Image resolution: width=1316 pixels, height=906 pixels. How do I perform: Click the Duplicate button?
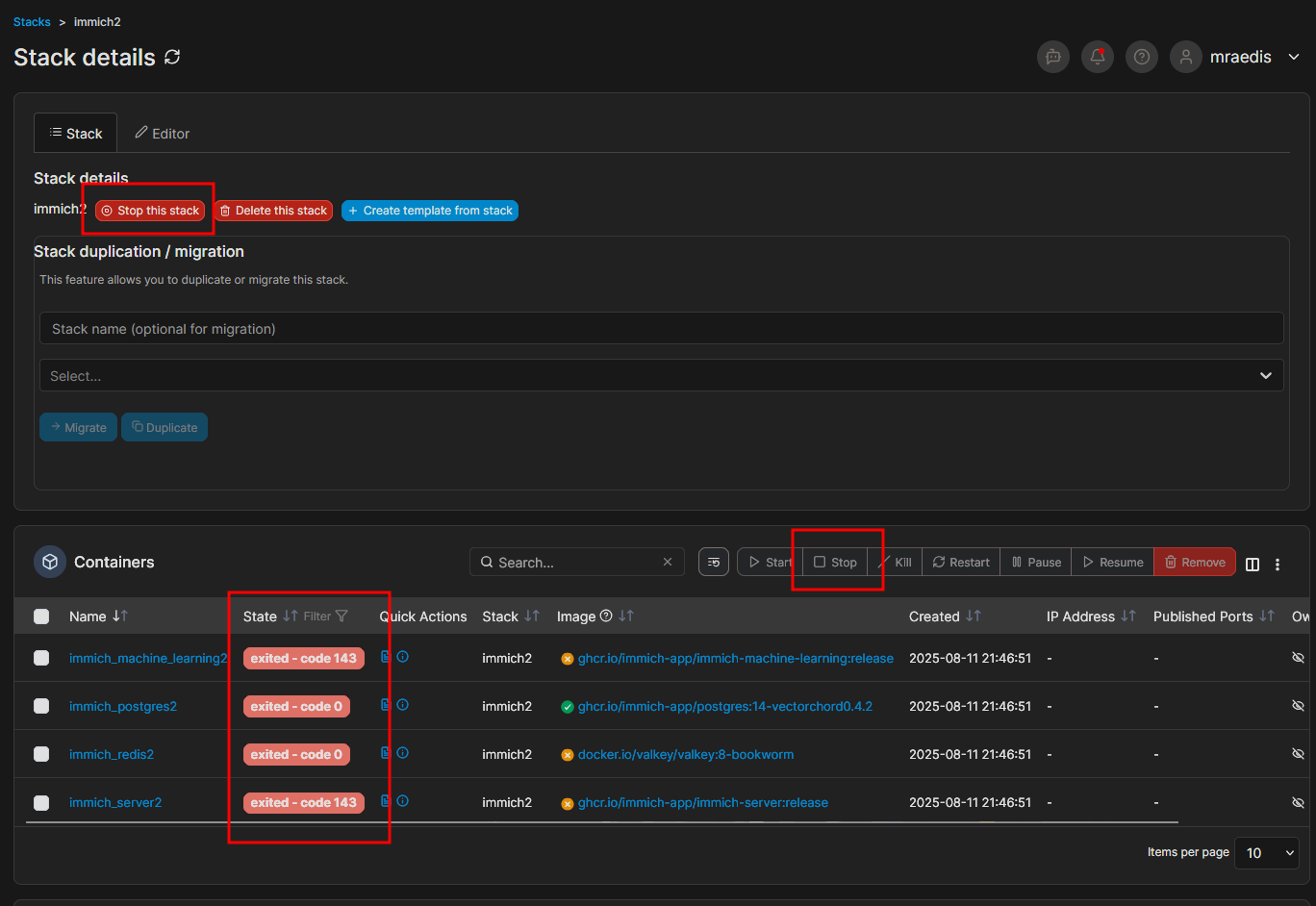[x=164, y=427]
